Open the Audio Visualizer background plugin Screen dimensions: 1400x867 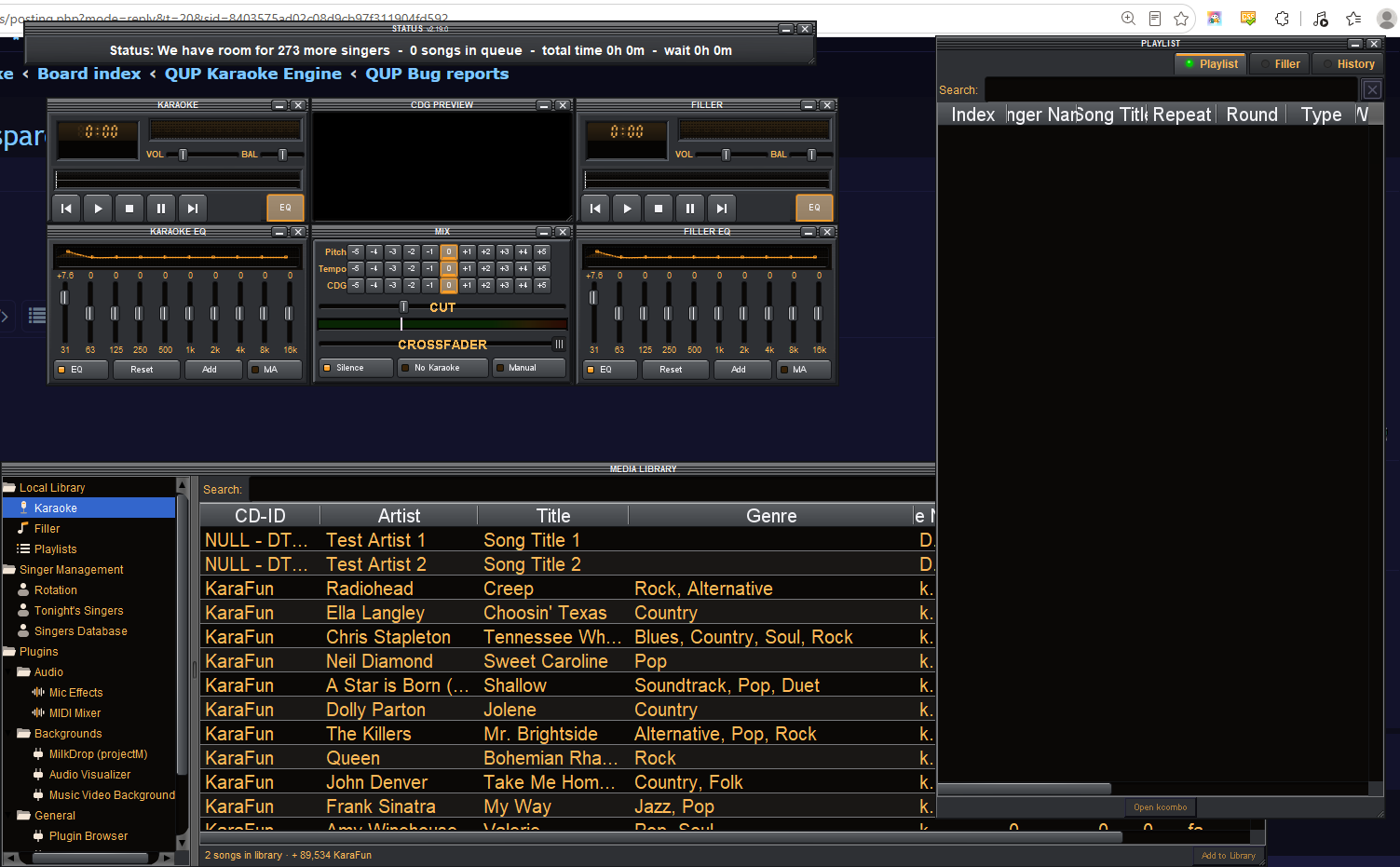[x=89, y=775]
